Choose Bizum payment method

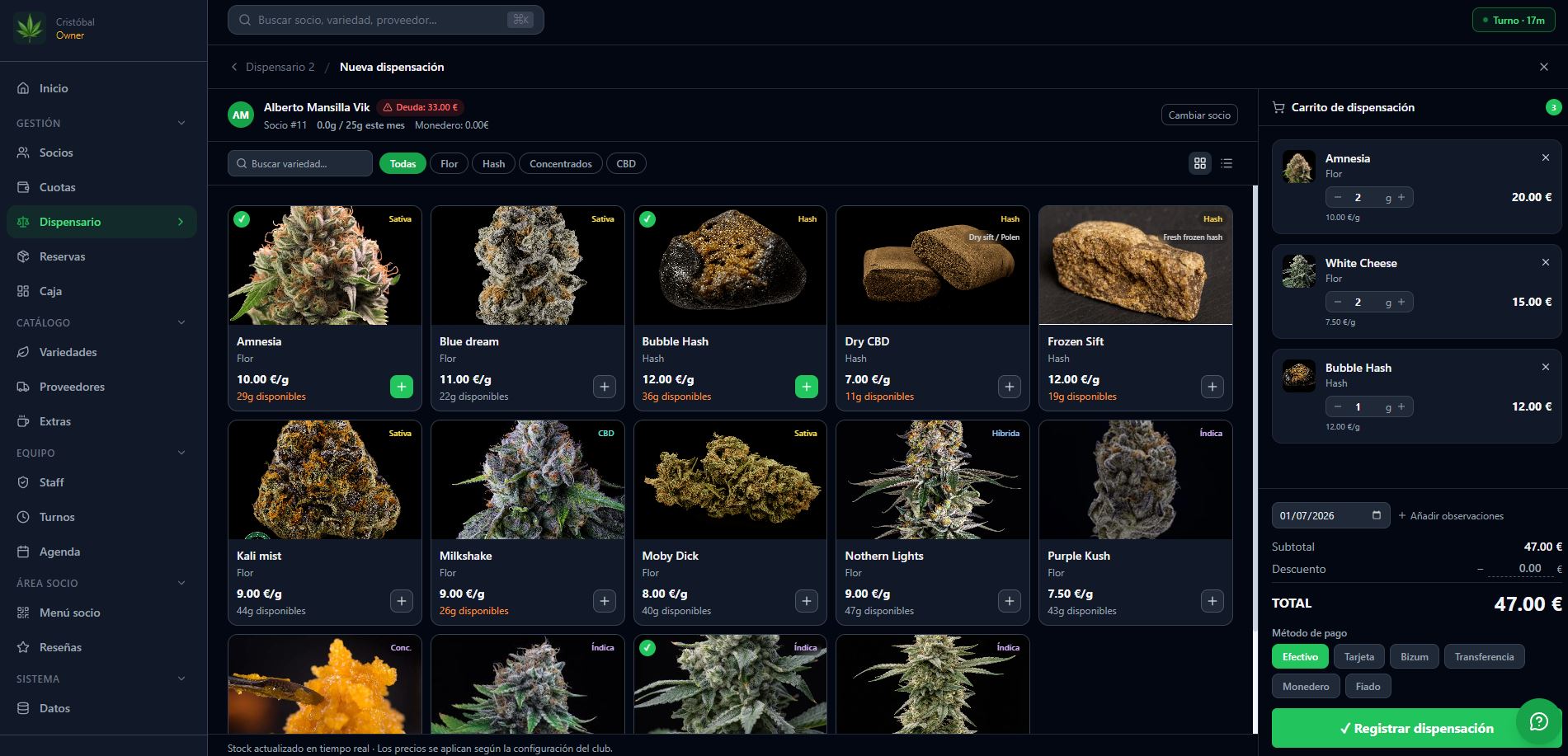click(x=1415, y=656)
